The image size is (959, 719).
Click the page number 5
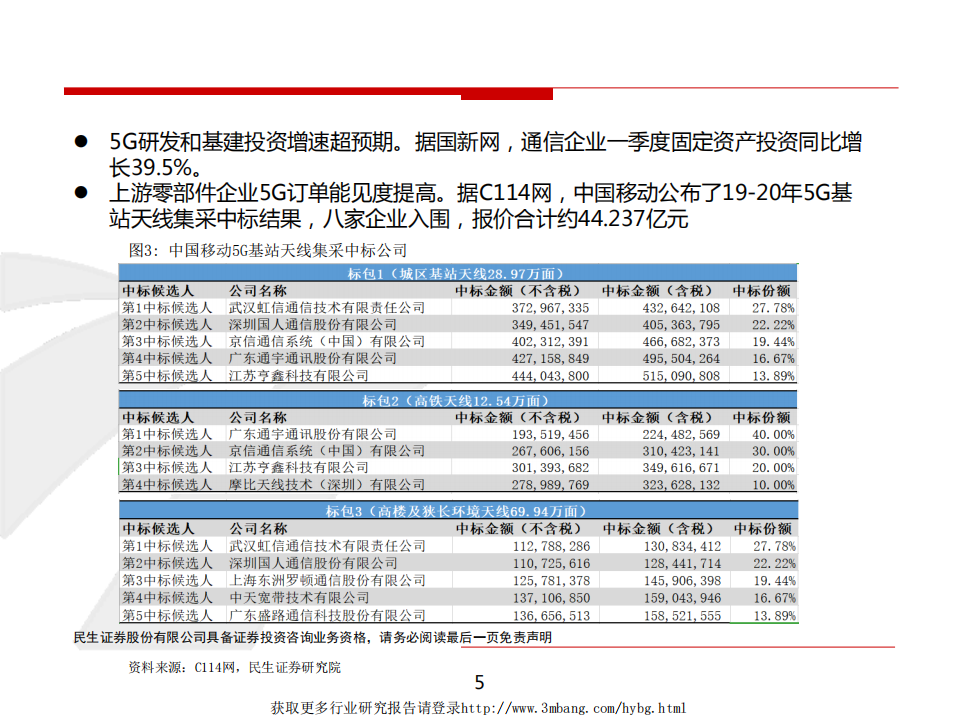click(x=479, y=681)
